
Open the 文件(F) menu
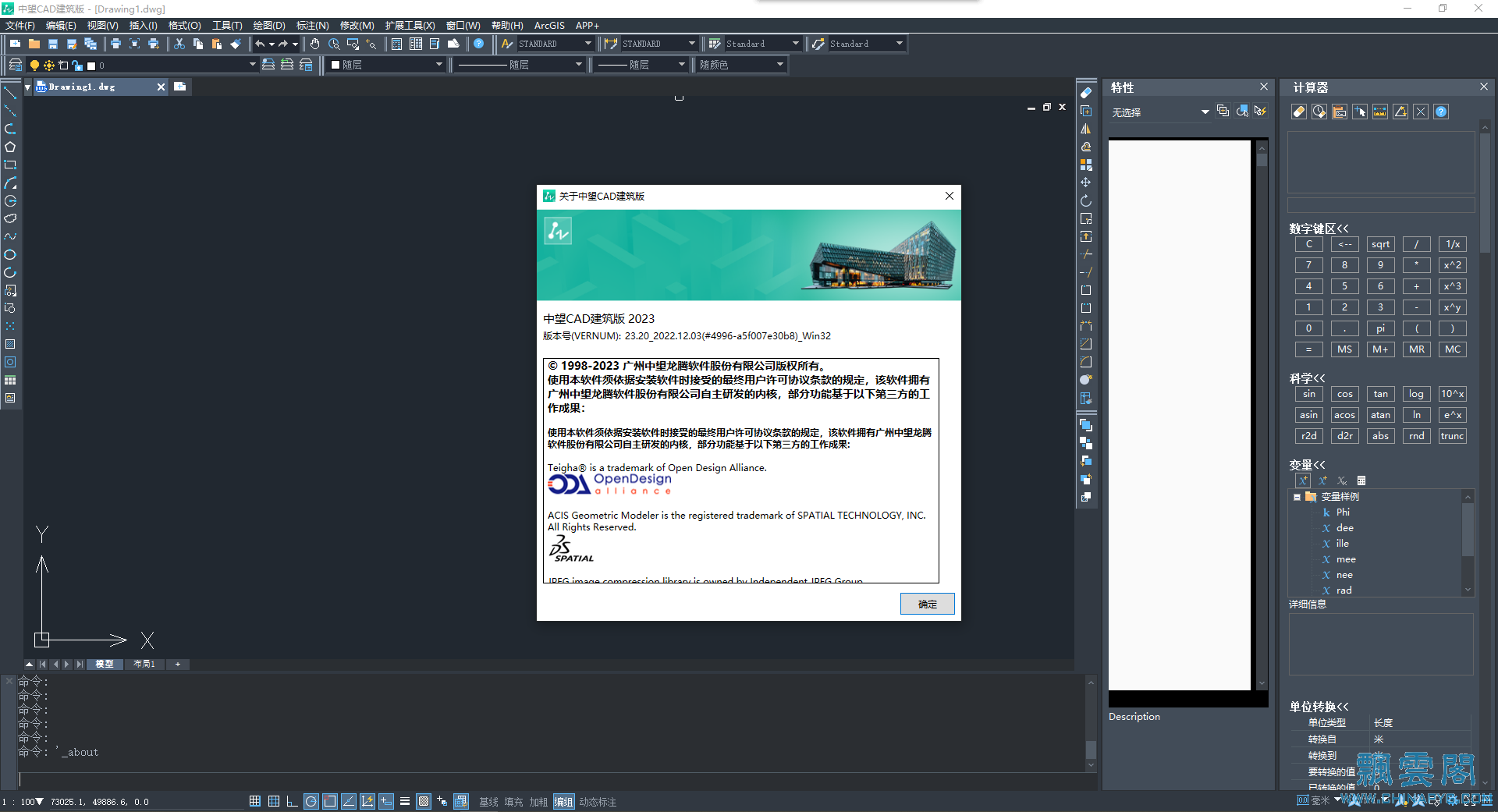[20, 26]
